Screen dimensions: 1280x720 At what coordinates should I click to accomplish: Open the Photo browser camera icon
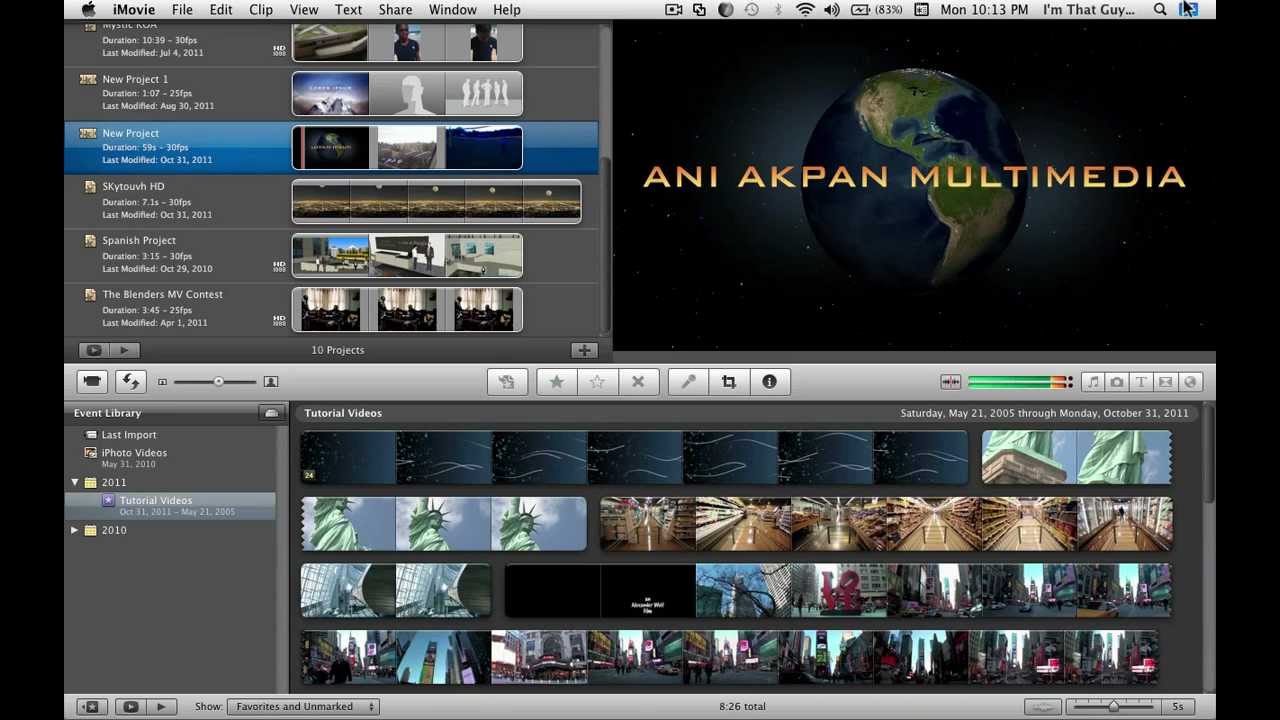tap(1117, 382)
